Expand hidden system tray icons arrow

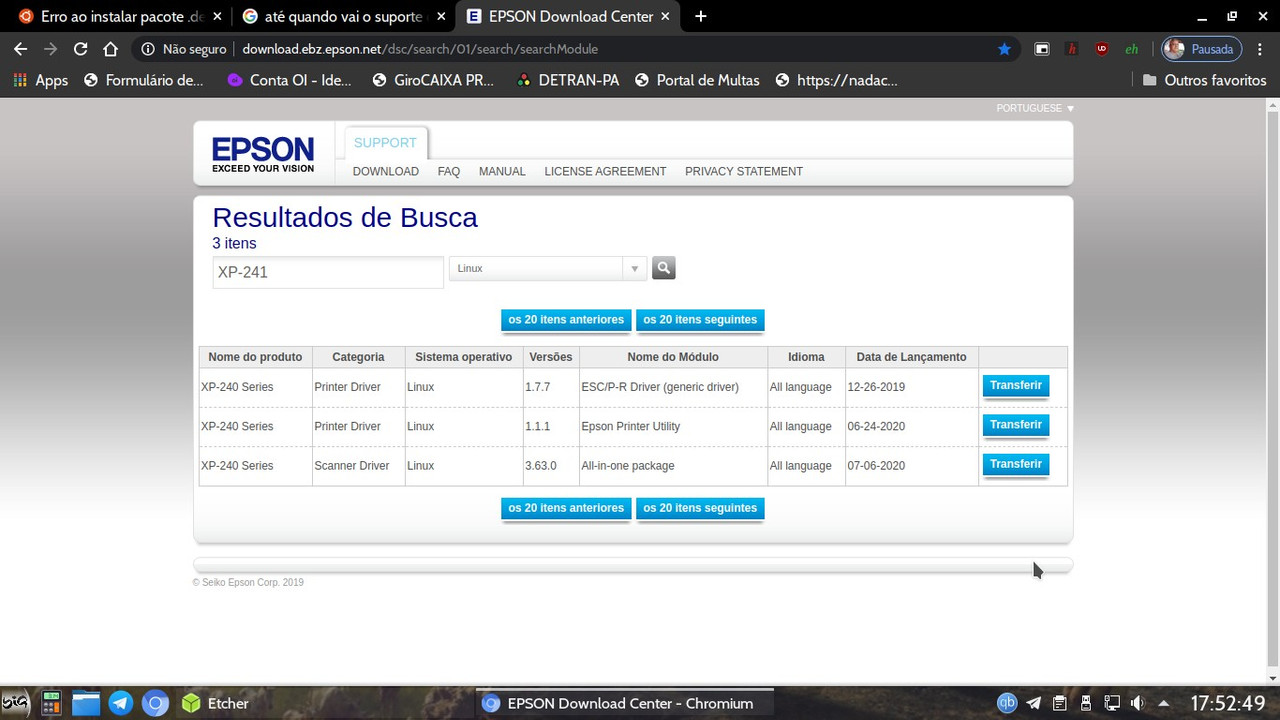(x=1164, y=703)
